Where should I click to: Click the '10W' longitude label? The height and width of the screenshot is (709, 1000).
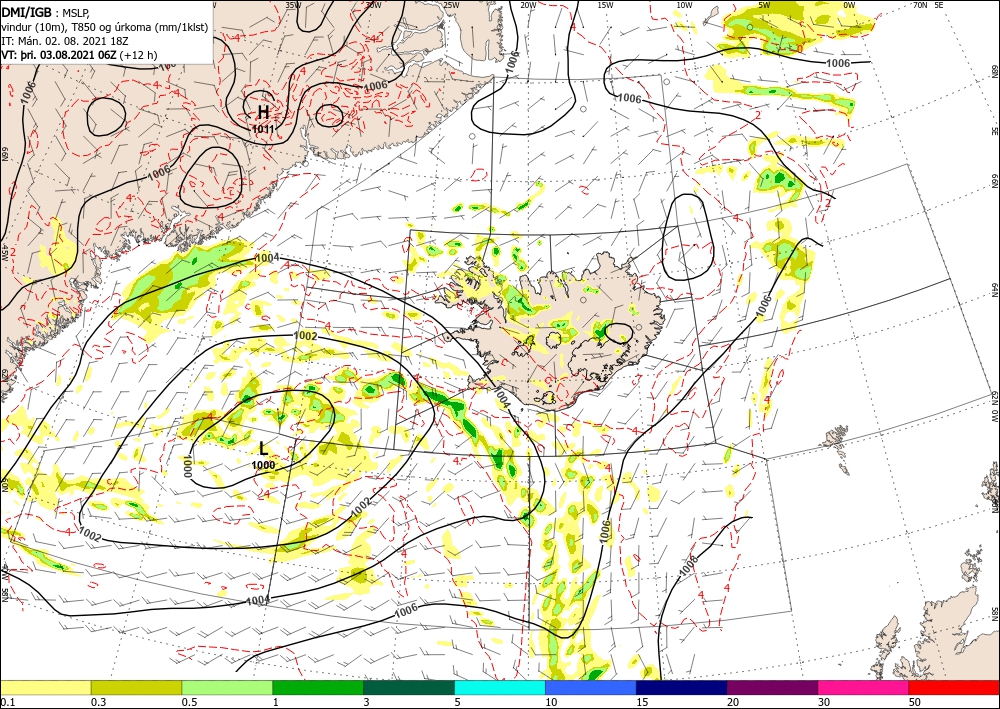[684, 5]
